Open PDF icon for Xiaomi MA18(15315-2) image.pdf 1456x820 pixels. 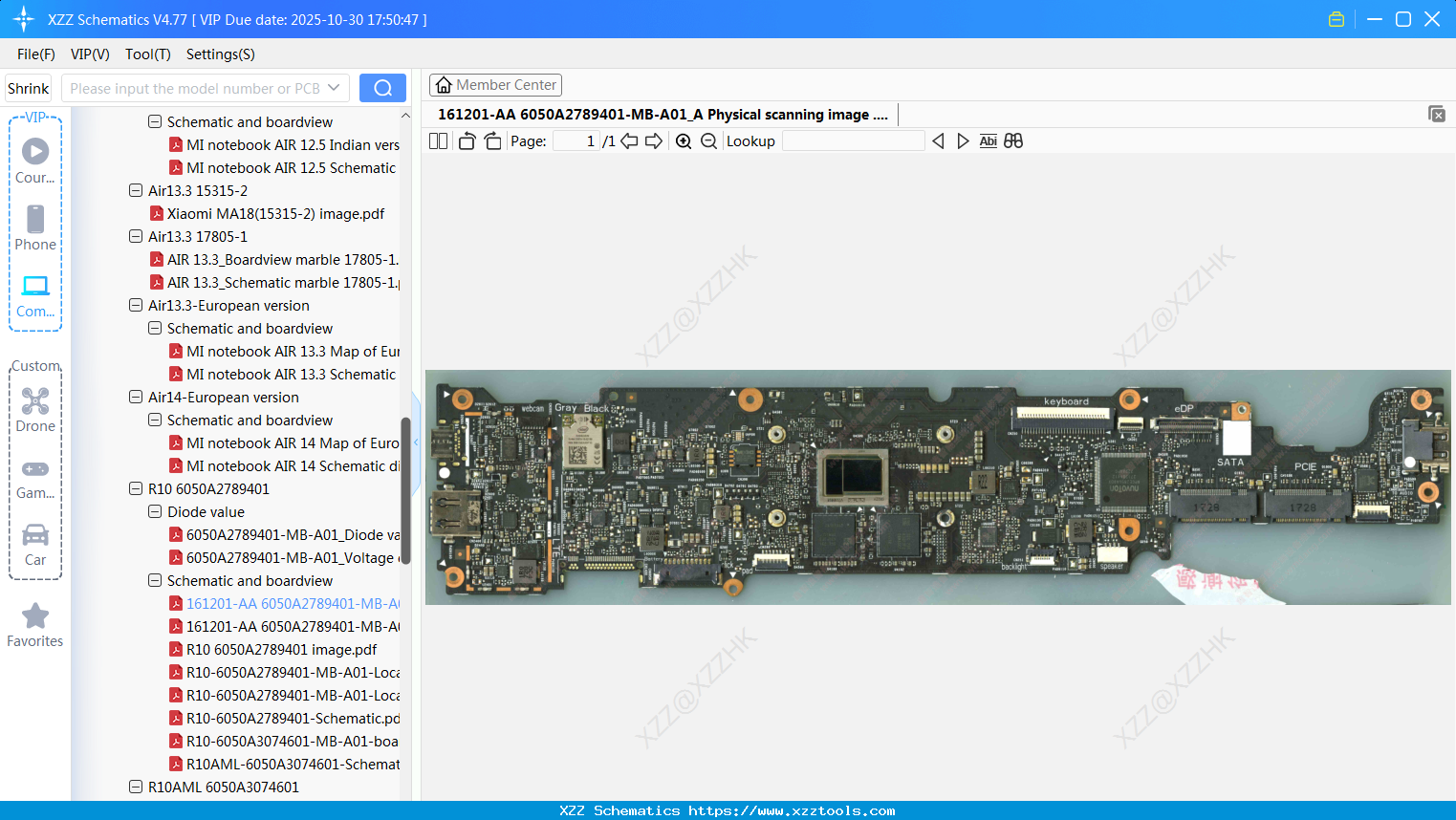(x=157, y=213)
